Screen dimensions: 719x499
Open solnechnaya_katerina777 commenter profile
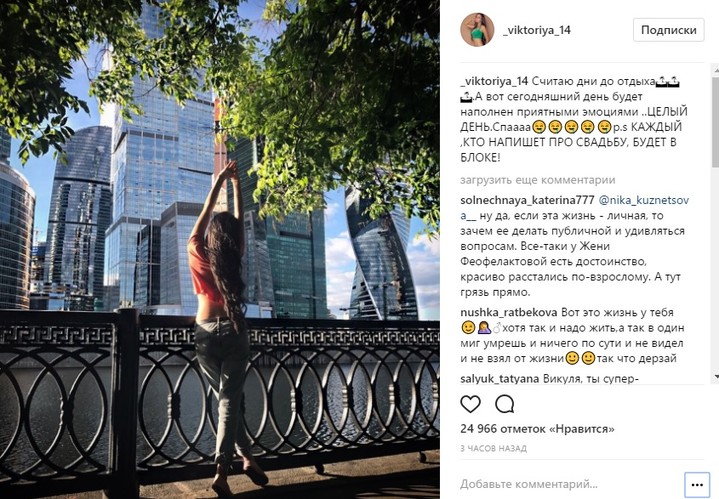(527, 200)
